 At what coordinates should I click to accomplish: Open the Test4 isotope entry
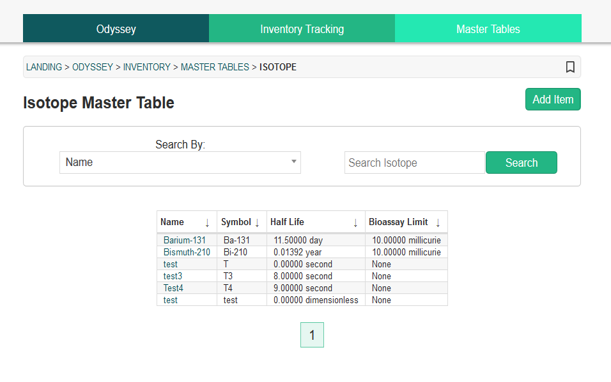pos(173,288)
